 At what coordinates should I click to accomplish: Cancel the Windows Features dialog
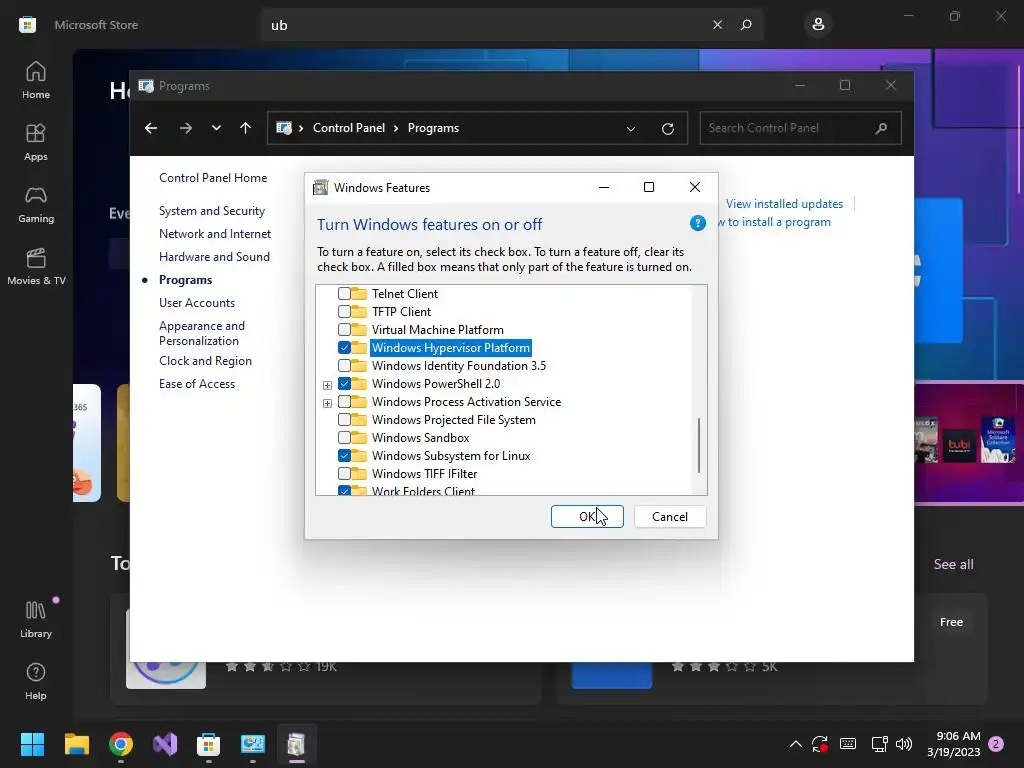point(670,517)
